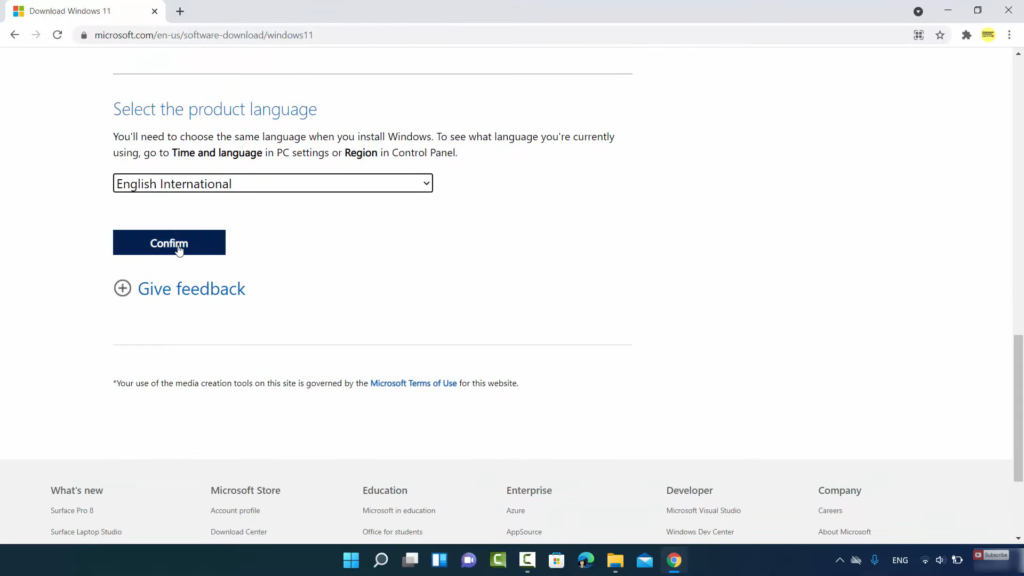Launch File Explorer from the taskbar

click(x=615, y=560)
